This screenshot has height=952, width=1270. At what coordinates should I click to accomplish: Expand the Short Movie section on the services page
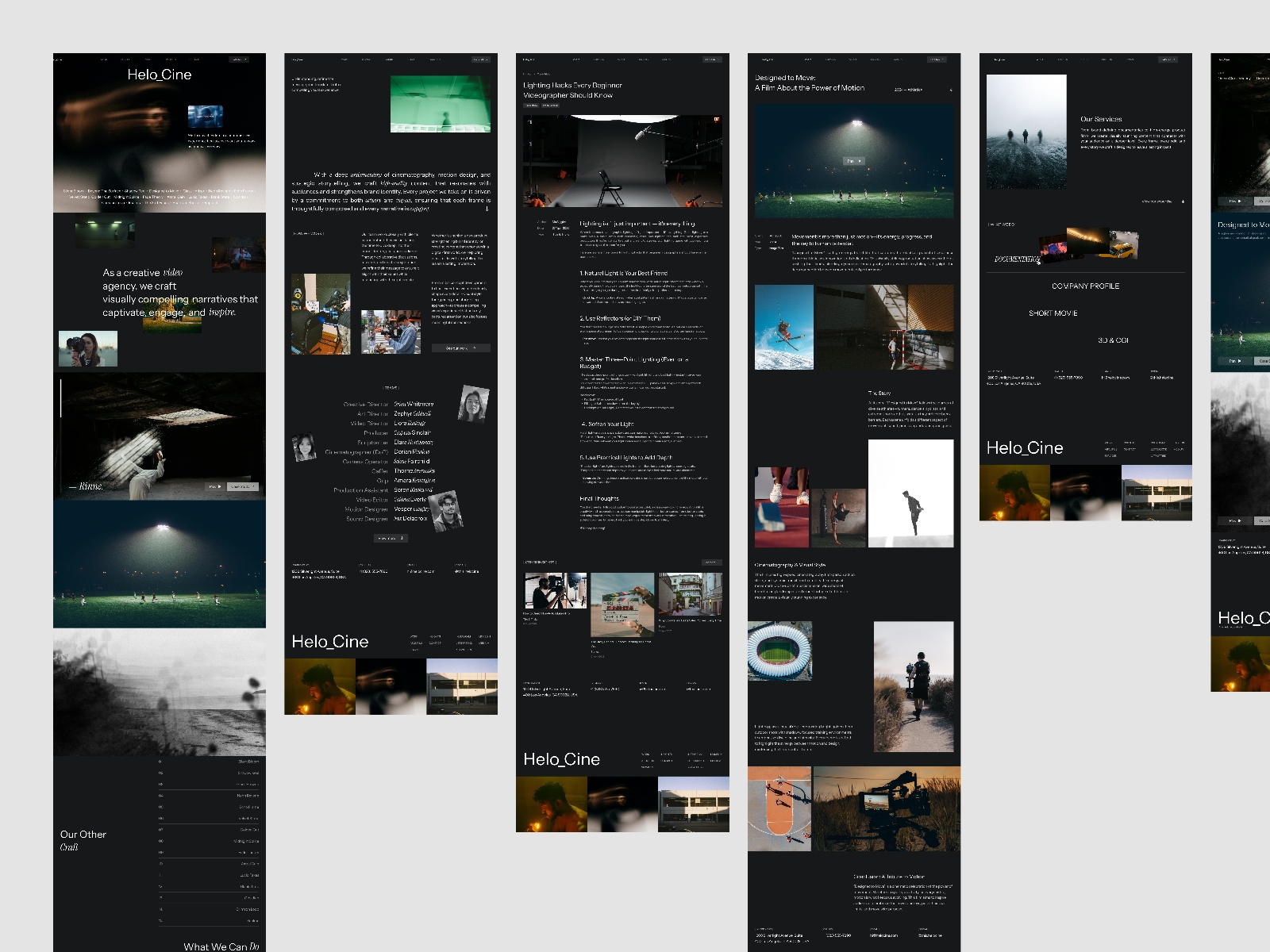1054,313
